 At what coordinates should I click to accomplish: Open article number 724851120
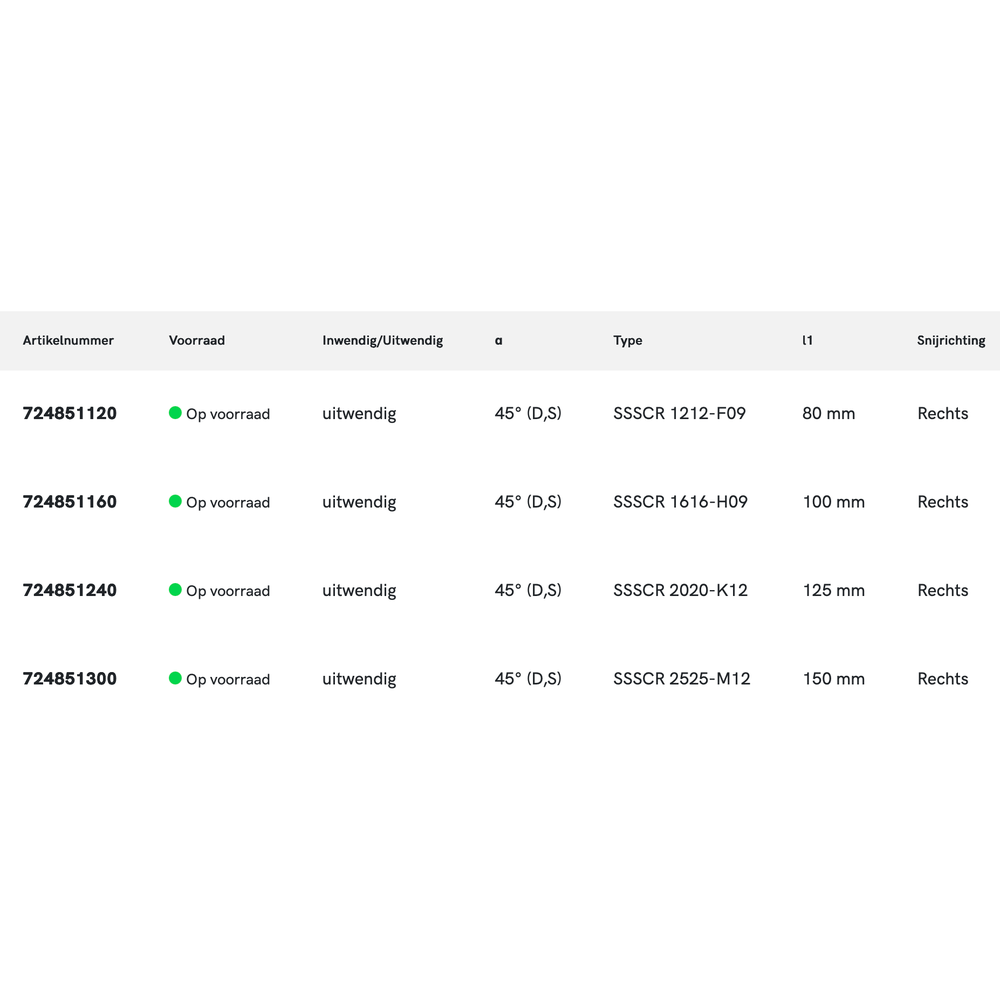click(70, 414)
